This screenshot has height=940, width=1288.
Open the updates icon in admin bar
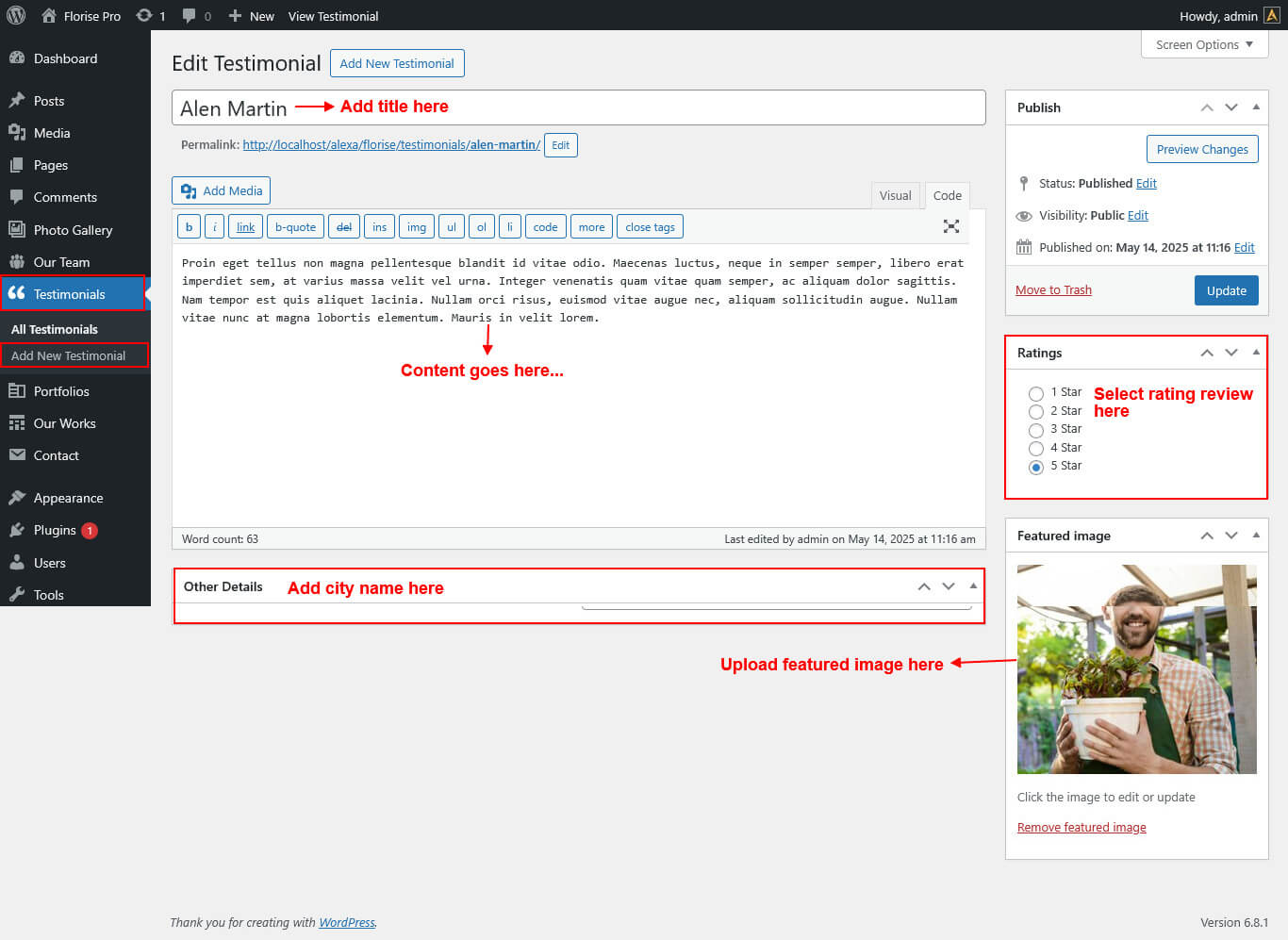144,16
